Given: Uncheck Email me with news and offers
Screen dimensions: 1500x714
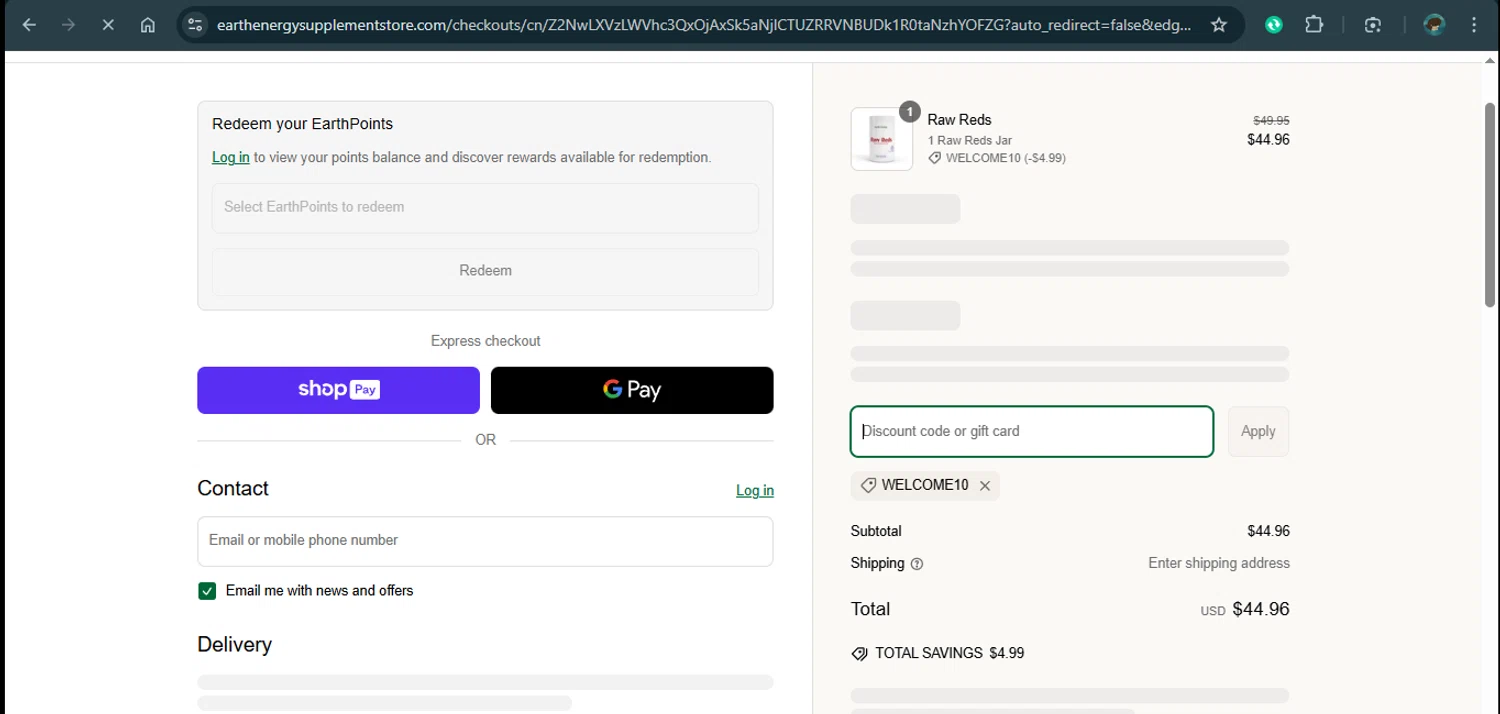Looking at the screenshot, I should click(x=207, y=591).
